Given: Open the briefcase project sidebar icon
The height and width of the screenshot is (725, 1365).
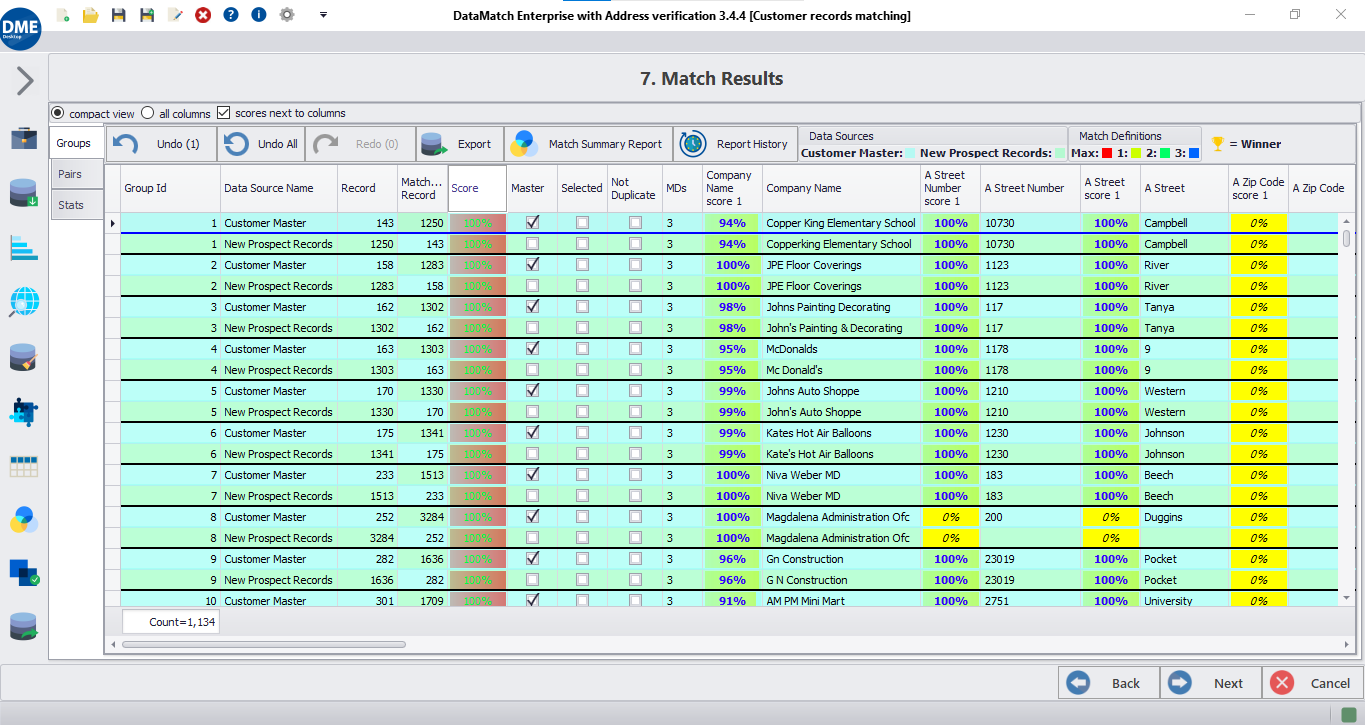Looking at the screenshot, I should pyautogui.click(x=24, y=138).
